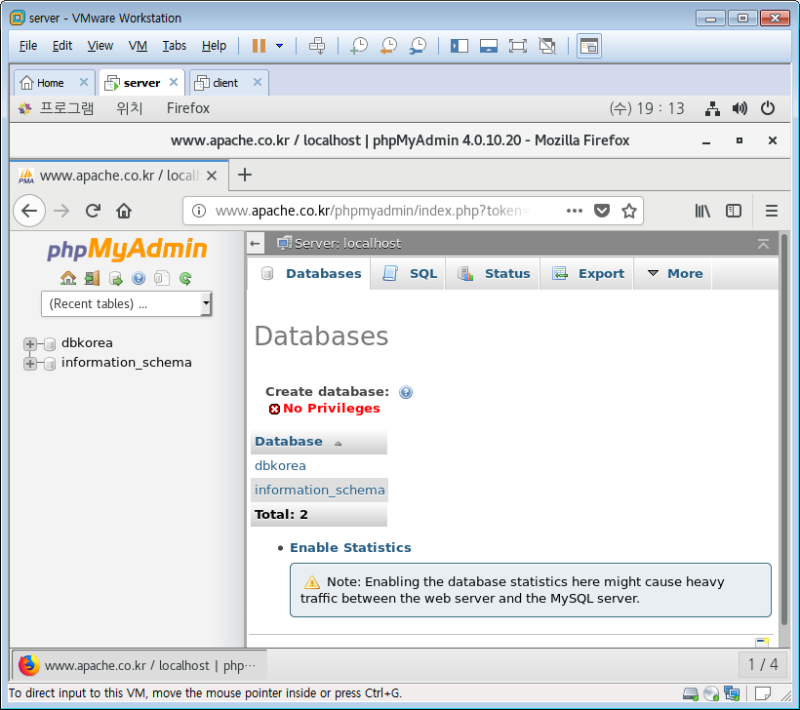This screenshot has width=800, height=710.
Task: Save page to Pocket icon
Action: [x=602, y=211]
